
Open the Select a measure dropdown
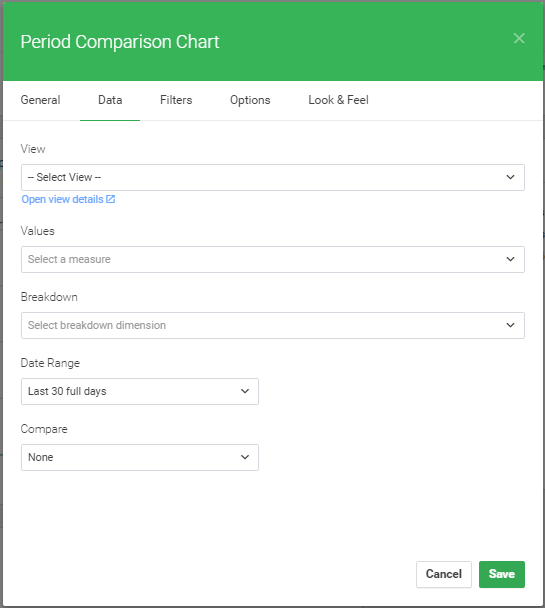click(x=273, y=259)
